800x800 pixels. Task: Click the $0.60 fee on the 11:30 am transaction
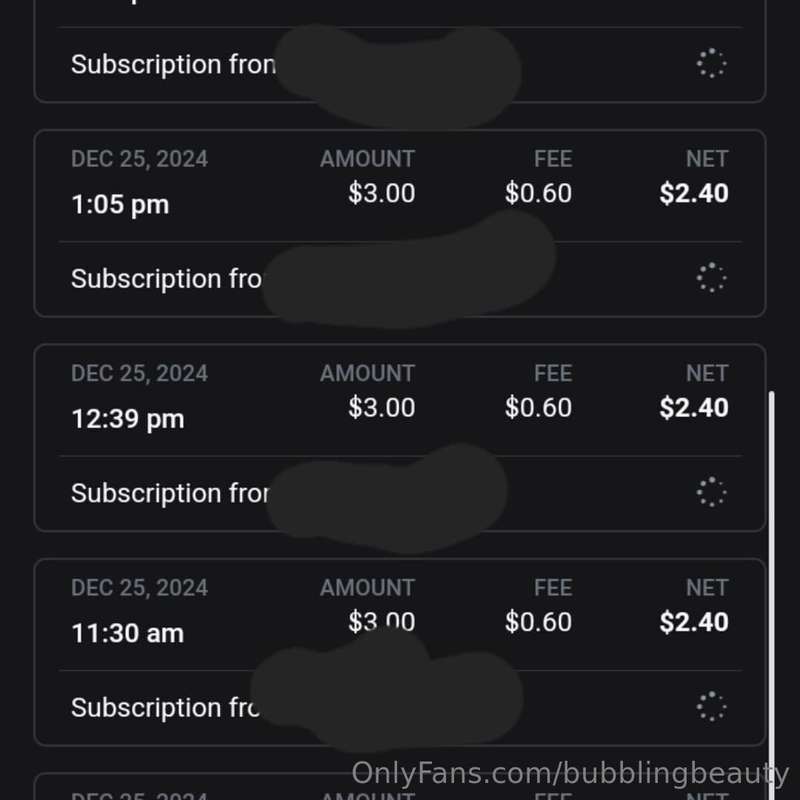pos(538,622)
